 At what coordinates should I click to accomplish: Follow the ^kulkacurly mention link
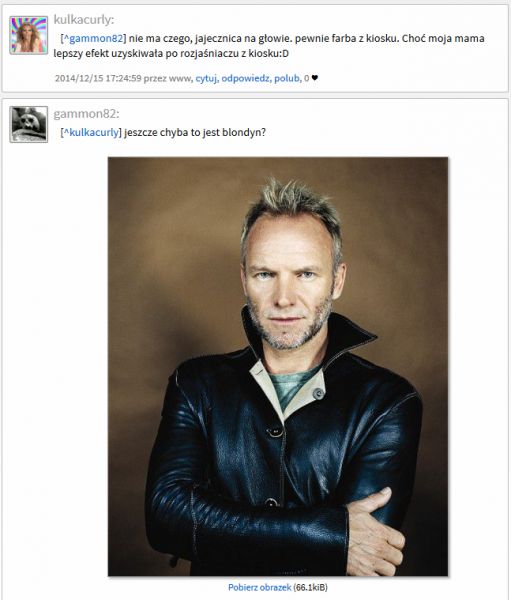pos(91,132)
